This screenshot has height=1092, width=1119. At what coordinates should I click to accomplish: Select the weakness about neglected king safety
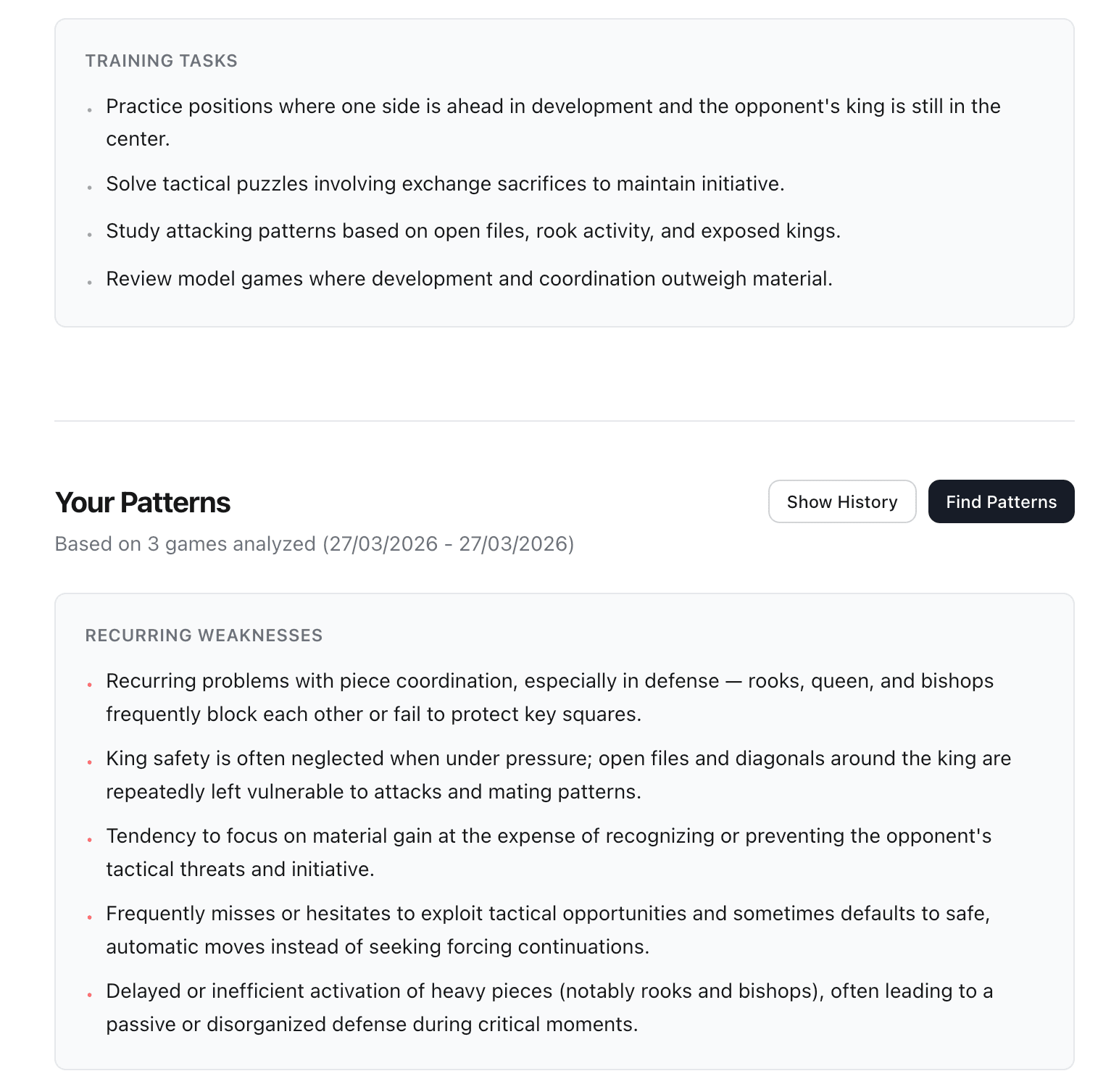(x=558, y=775)
